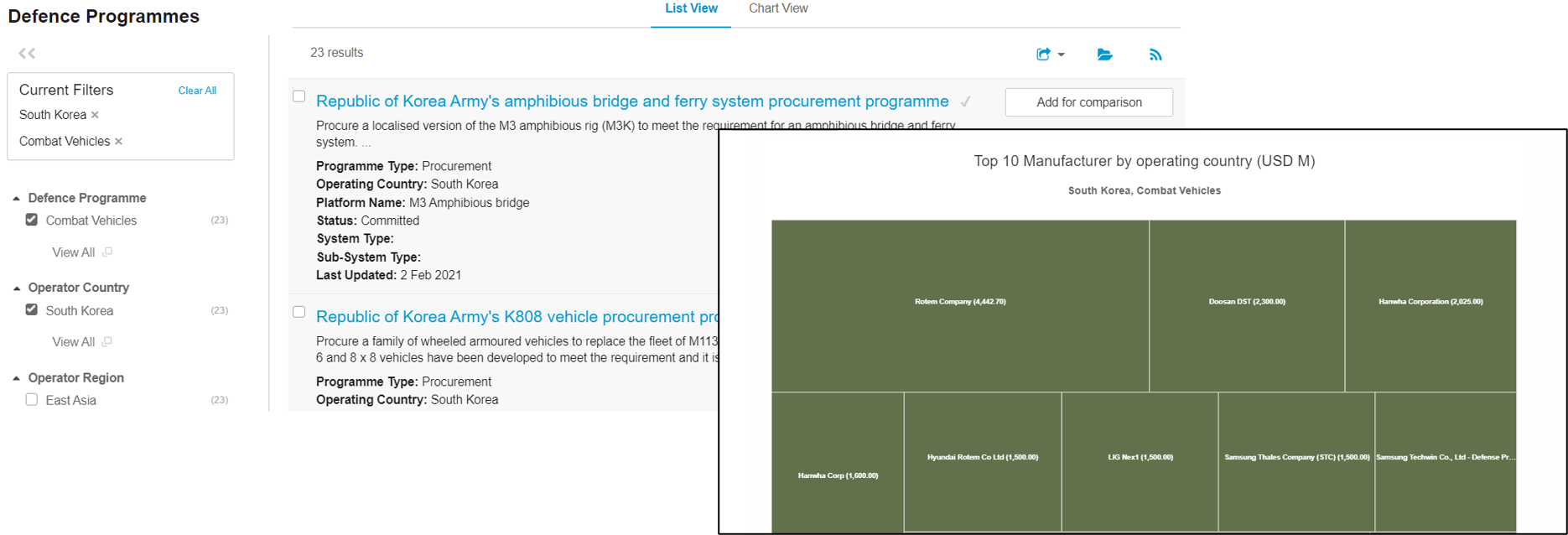Select the LIG Nex1 treemap block

point(1140,462)
